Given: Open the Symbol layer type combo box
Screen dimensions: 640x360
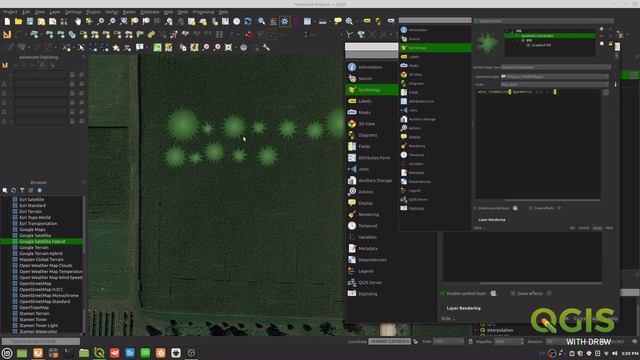Looking at the screenshot, I should pos(556,67).
